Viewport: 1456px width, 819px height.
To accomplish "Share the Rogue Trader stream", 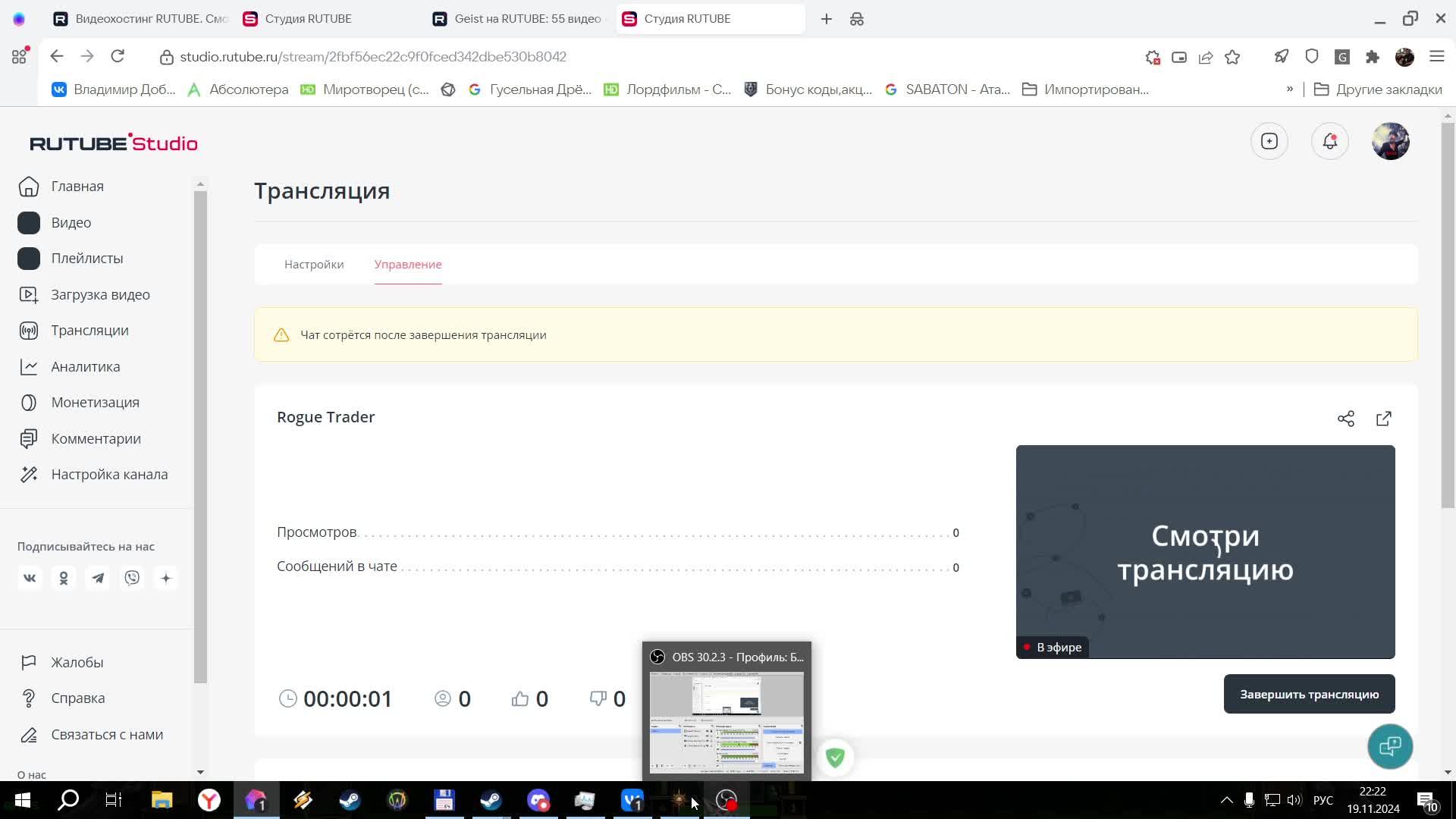I will [x=1346, y=419].
